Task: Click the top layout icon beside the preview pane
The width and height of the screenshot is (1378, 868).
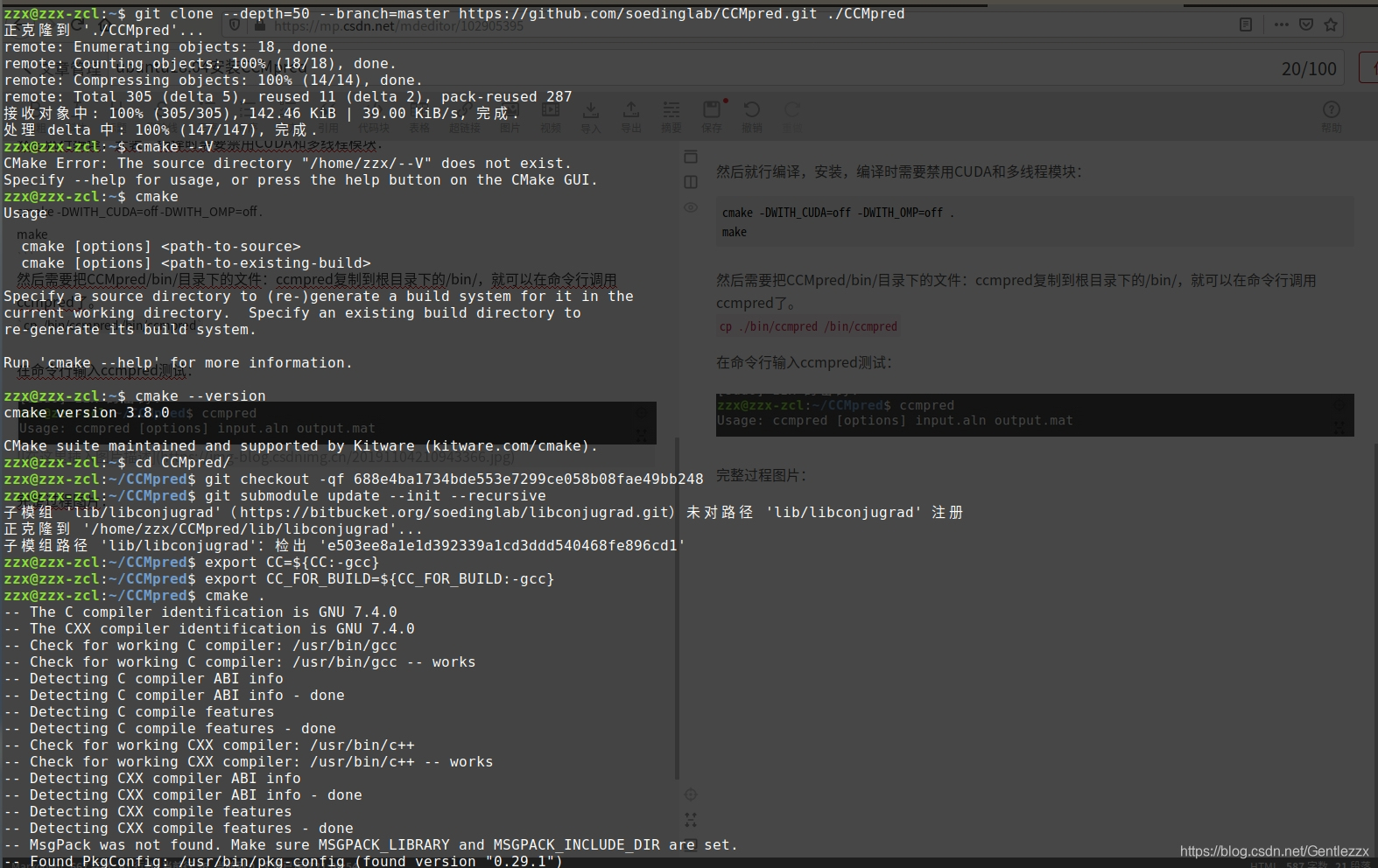Action: (x=691, y=157)
